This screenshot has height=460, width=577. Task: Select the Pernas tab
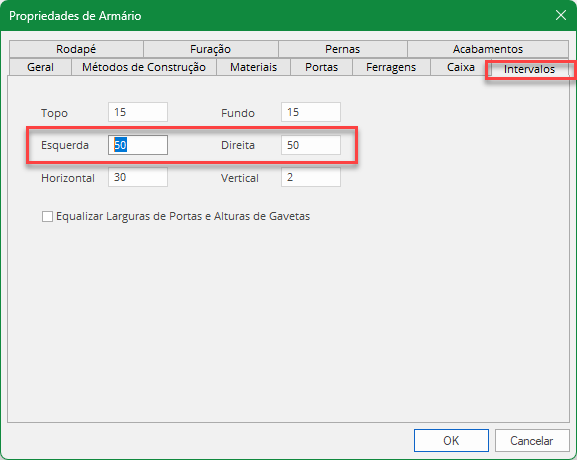343,49
